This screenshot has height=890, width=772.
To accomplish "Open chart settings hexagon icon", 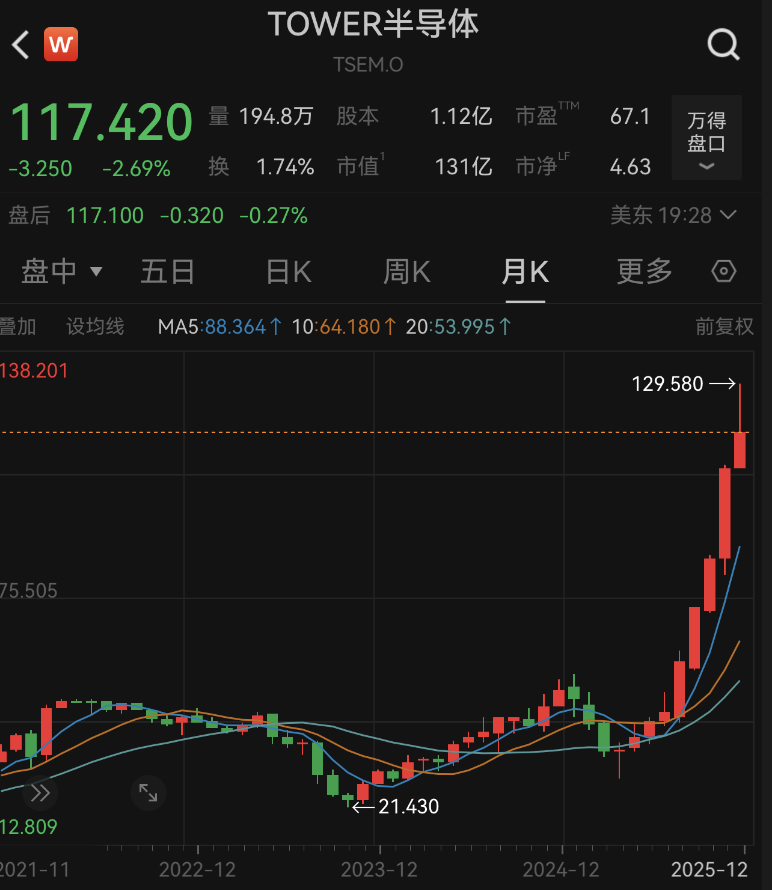I will (724, 271).
